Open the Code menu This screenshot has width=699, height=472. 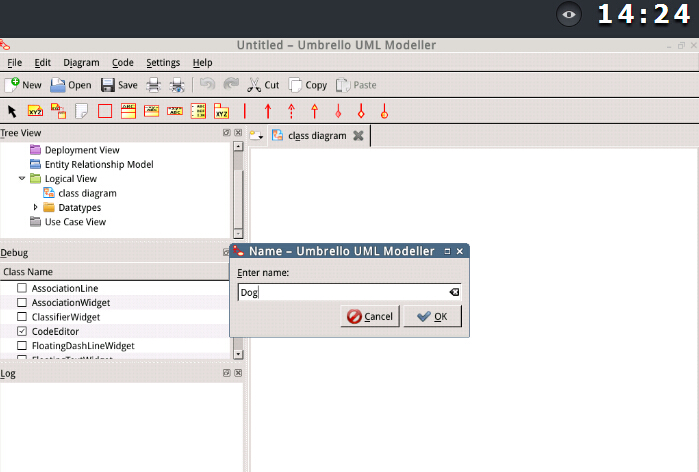point(123,62)
